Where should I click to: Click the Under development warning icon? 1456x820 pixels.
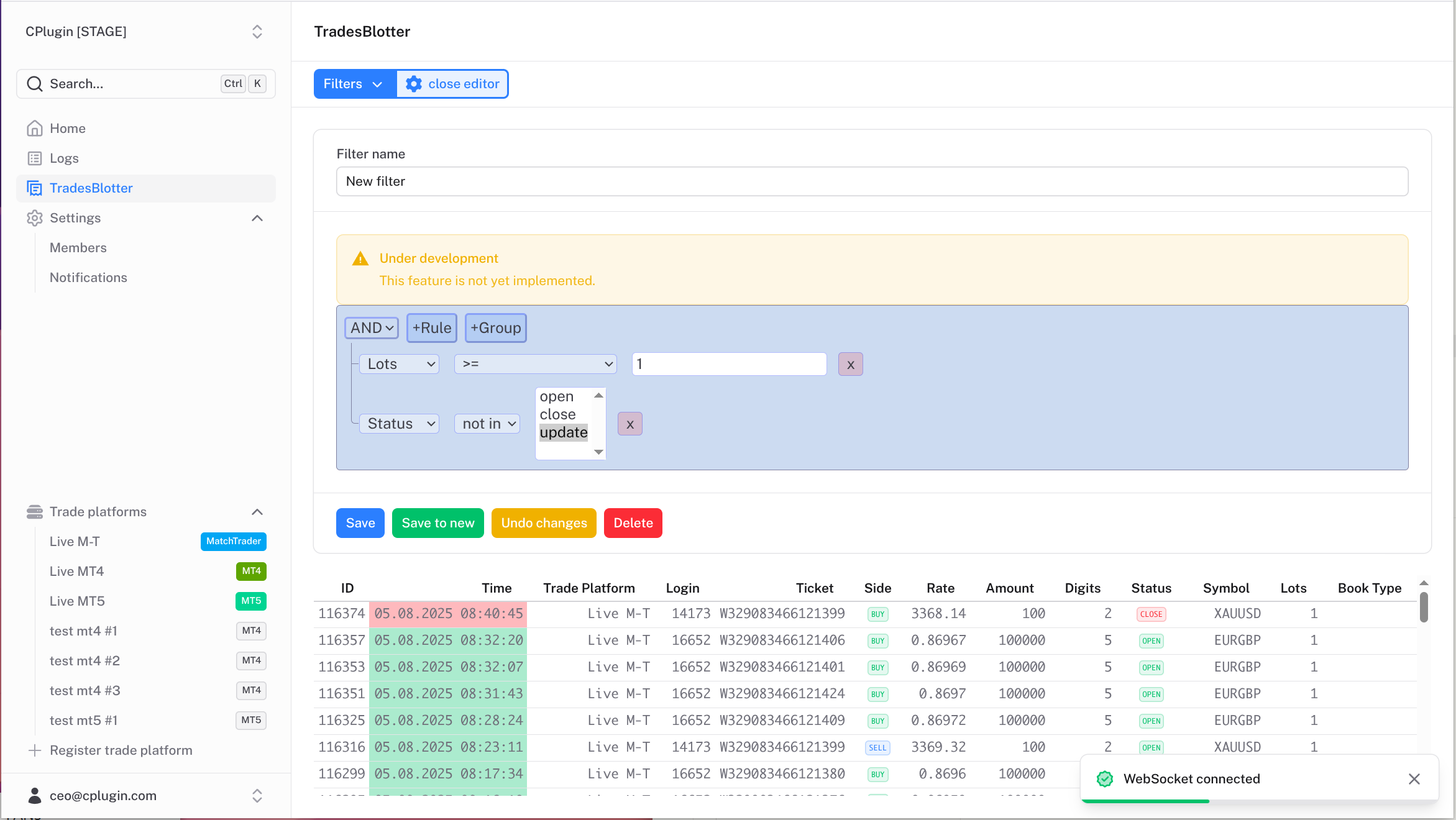coord(360,258)
